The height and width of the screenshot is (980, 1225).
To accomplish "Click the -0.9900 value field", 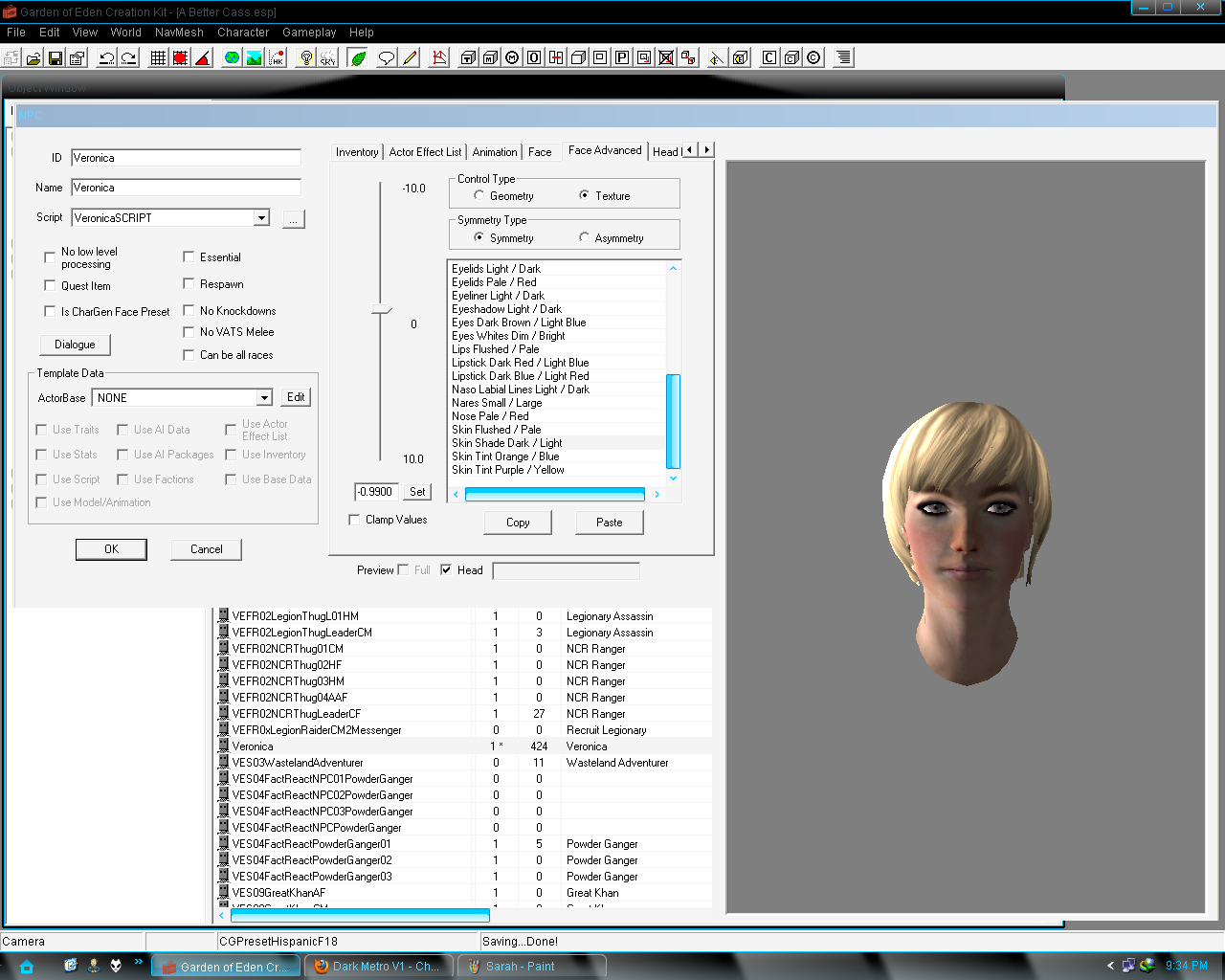I will click(x=375, y=492).
